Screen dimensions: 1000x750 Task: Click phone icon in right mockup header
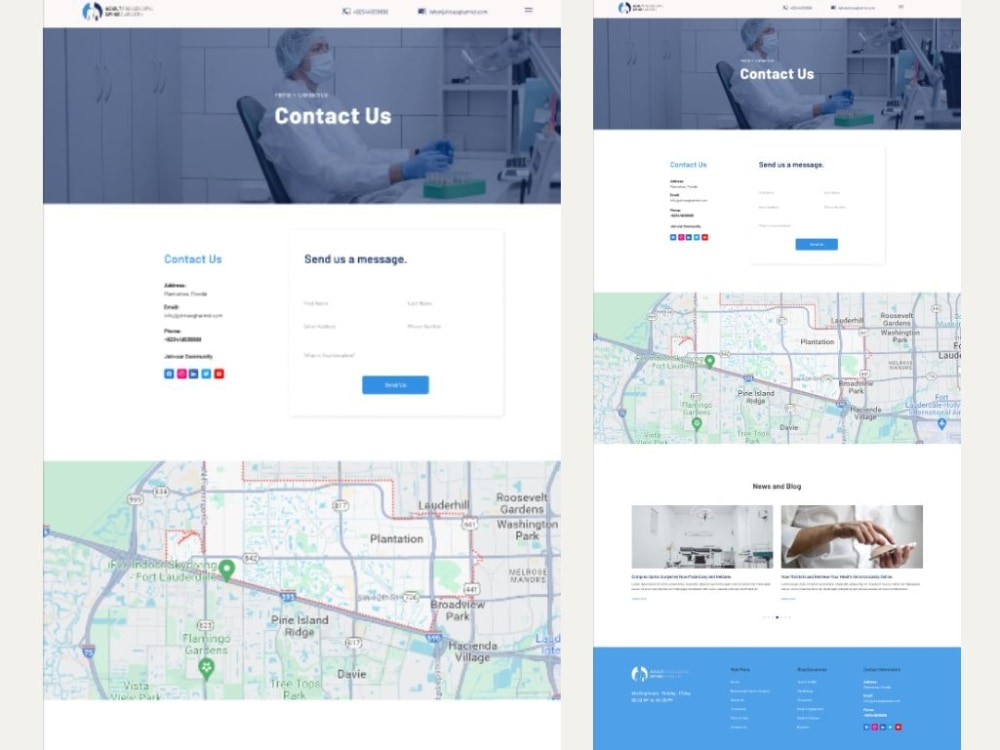pos(786,8)
